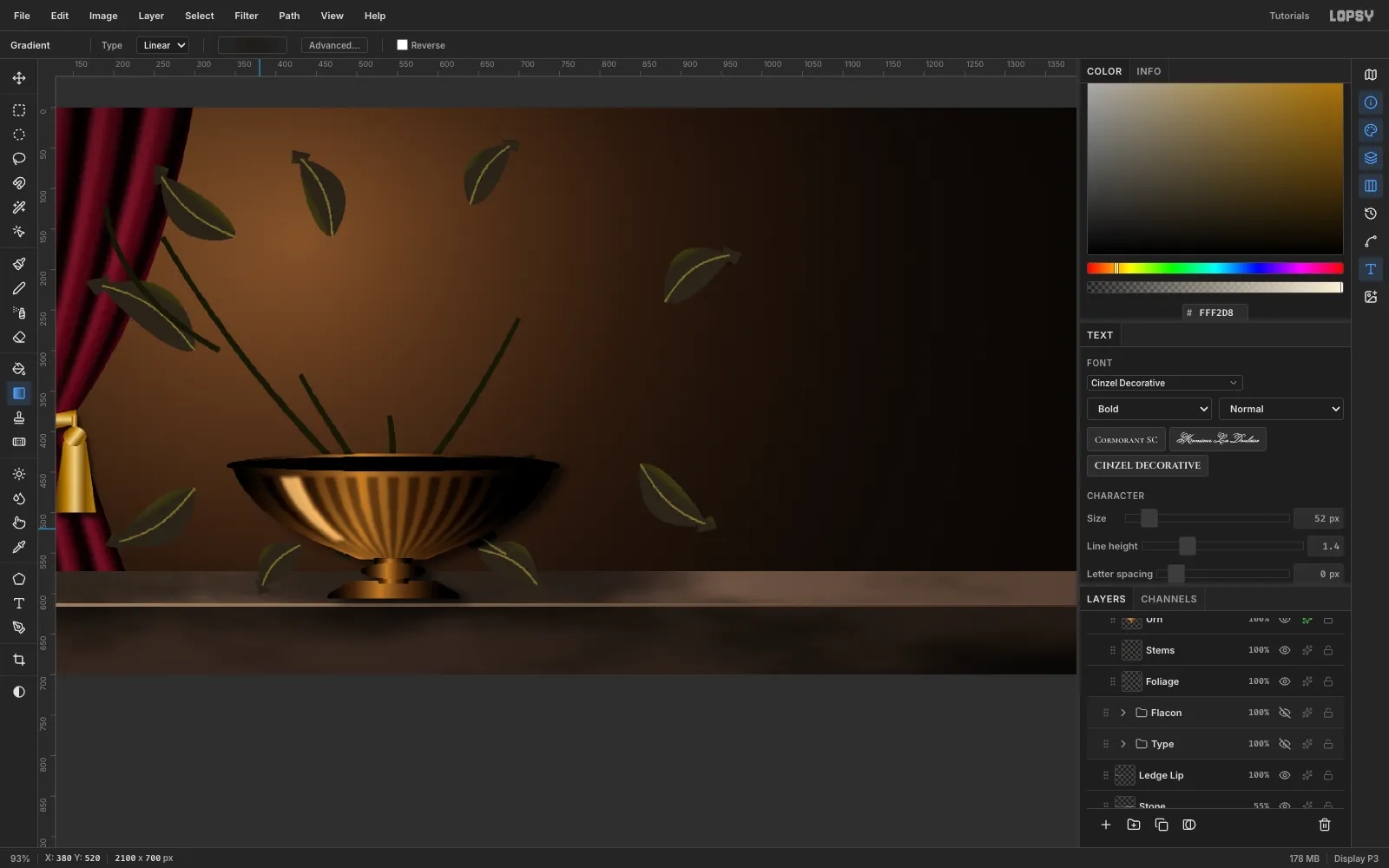Select the Move tool

coord(19,78)
